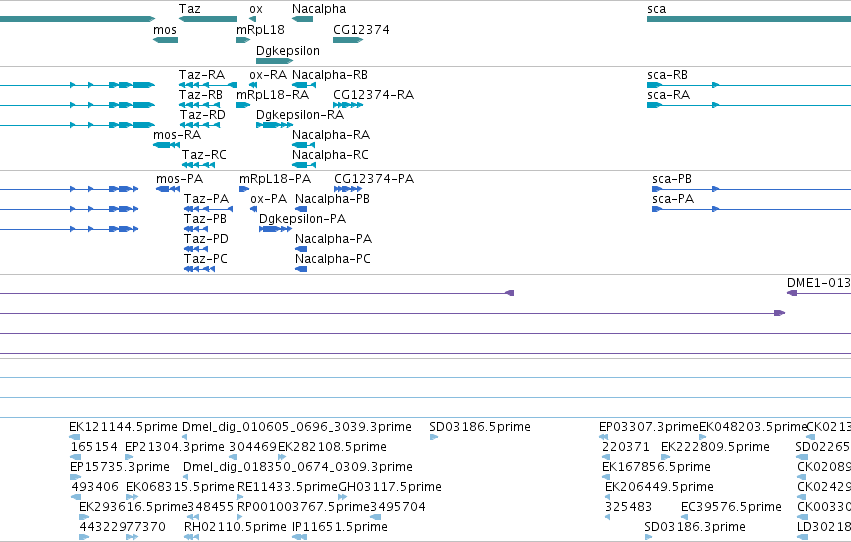Select EST RP001003767.5prime
851x542 pixels.
pos(240,517)
